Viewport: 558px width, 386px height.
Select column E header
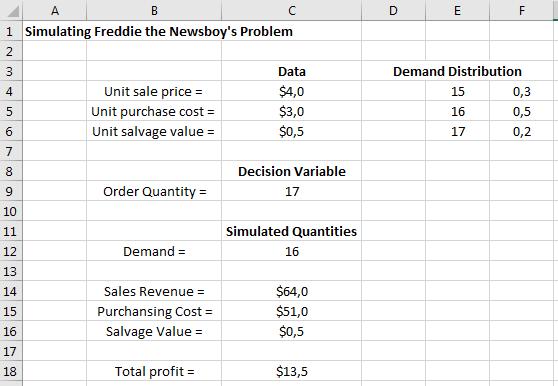457,11
